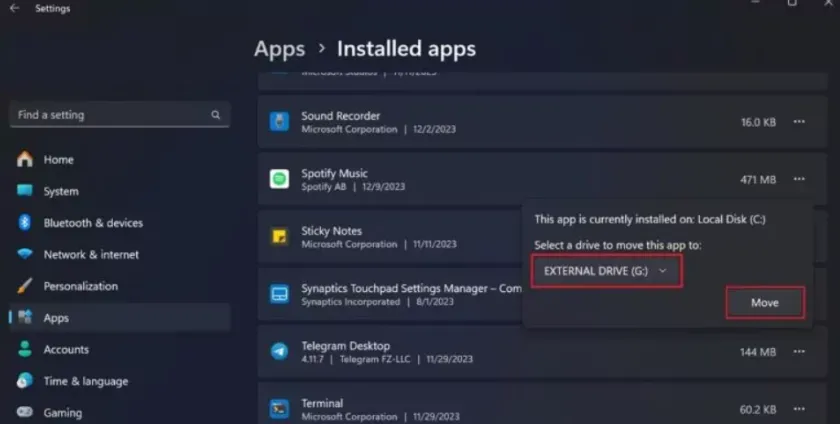Click the Spotify Music app icon
This screenshot has height=424, width=840.
279,179
